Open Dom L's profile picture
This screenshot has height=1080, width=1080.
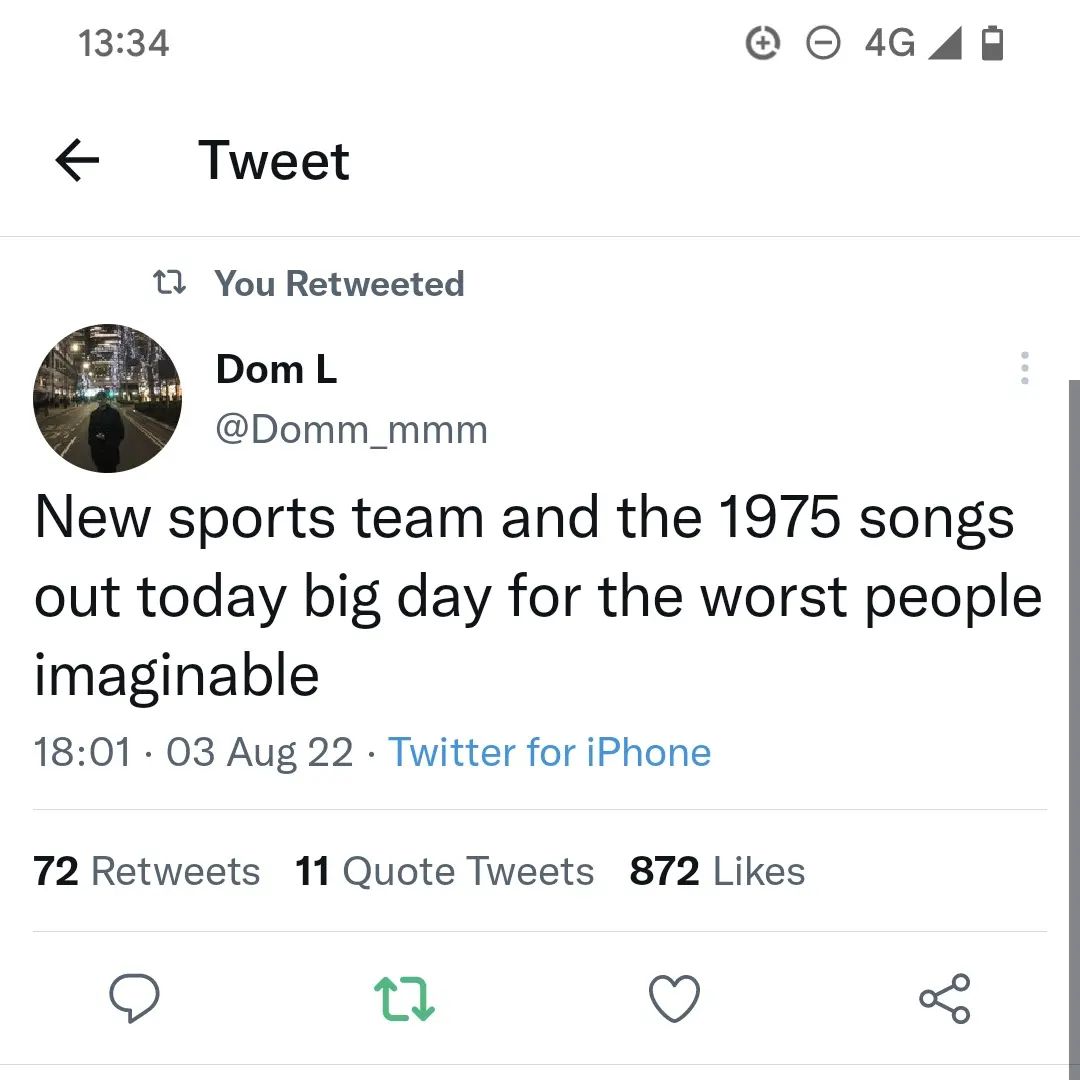coord(108,398)
